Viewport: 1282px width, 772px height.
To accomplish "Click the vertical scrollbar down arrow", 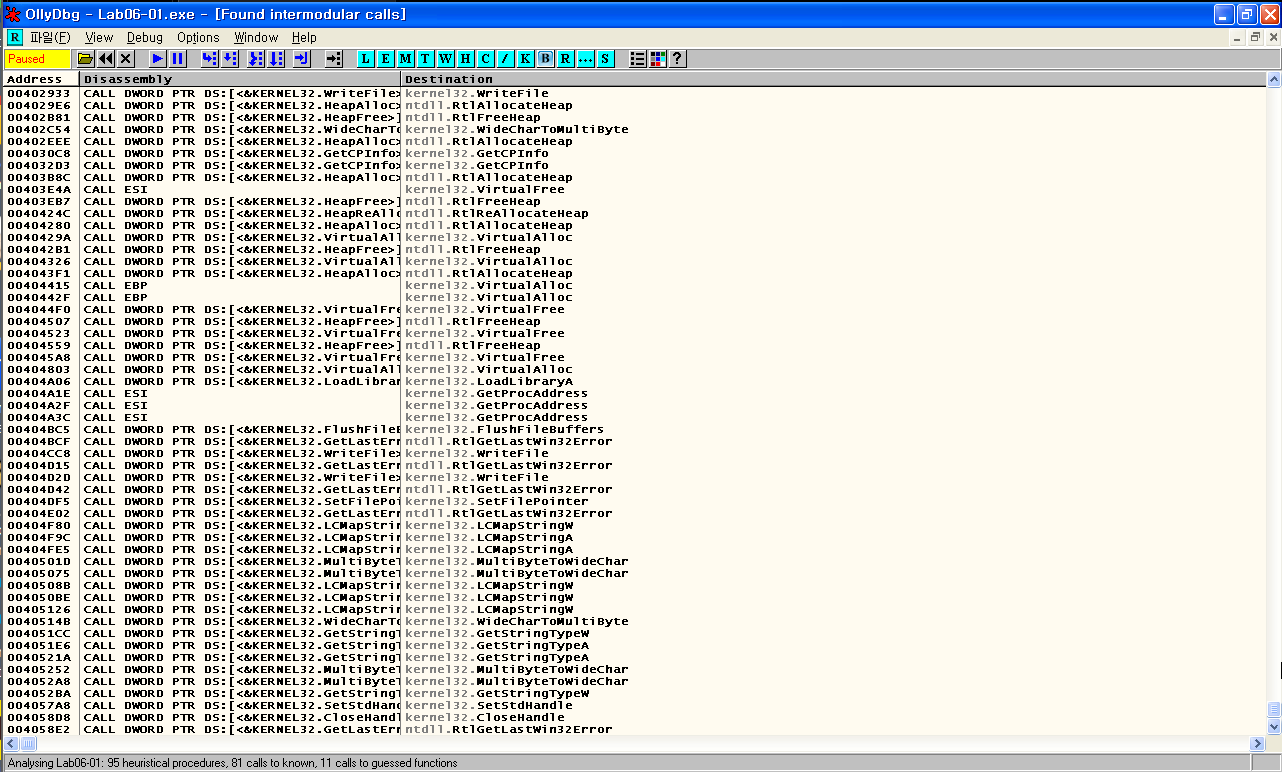I will click(x=1274, y=727).
